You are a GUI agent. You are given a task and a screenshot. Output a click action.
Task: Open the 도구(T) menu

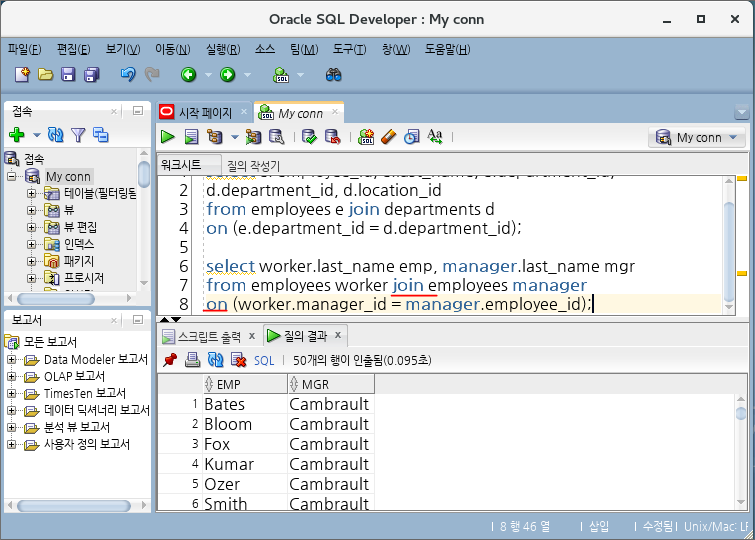[350, 49]
